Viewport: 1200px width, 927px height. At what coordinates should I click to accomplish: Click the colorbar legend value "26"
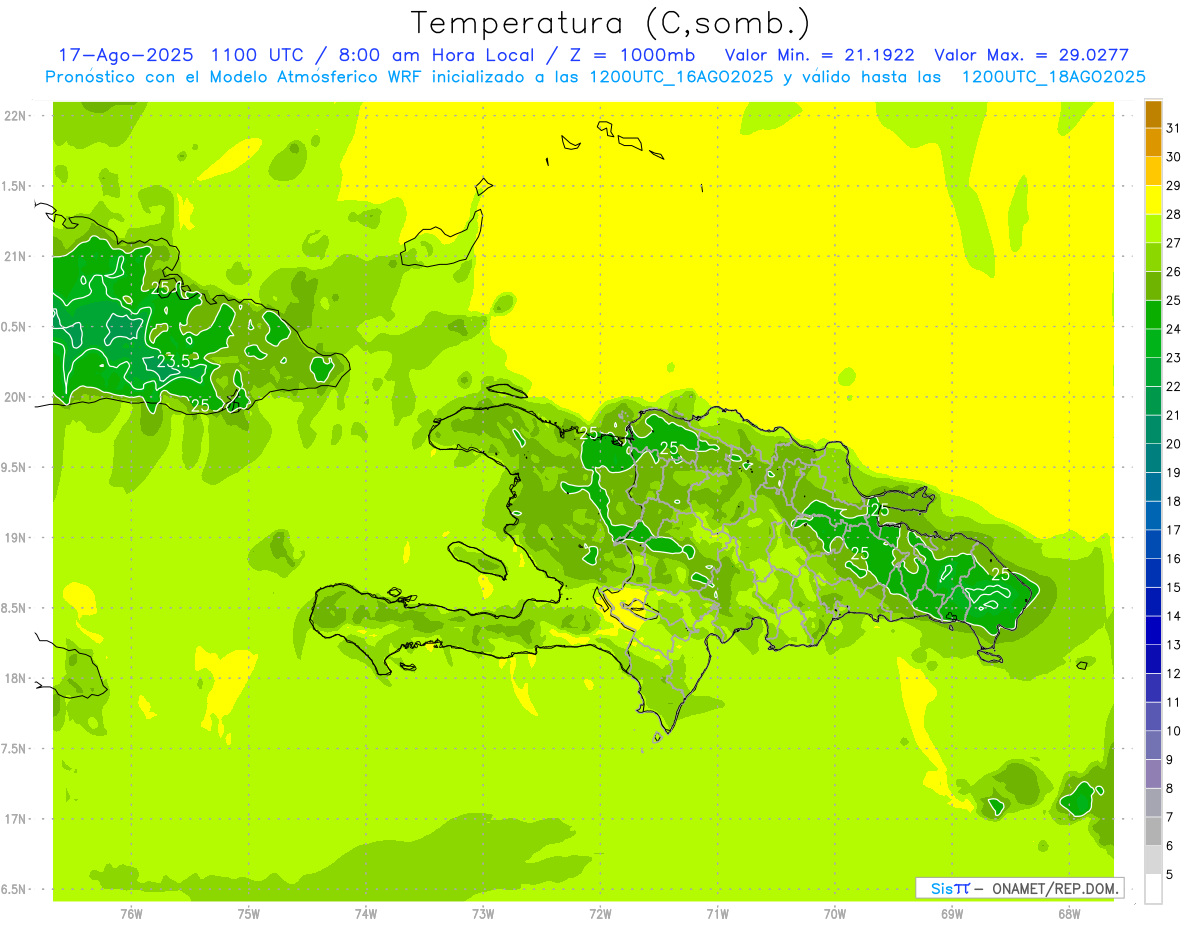pos(1174,271)
